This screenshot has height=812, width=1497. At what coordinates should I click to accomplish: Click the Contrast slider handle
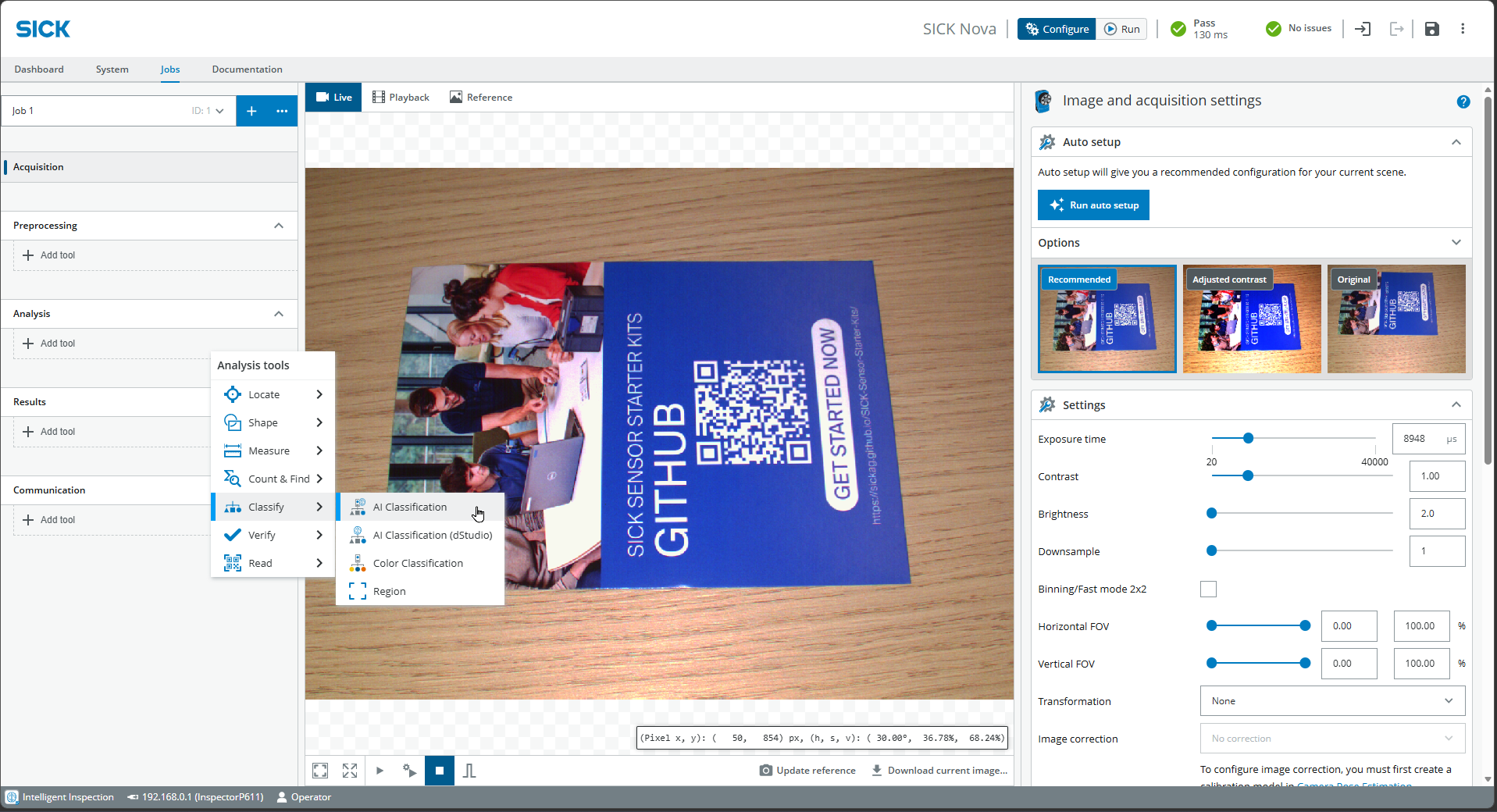pyautogui.click(x=1248, y=475)
